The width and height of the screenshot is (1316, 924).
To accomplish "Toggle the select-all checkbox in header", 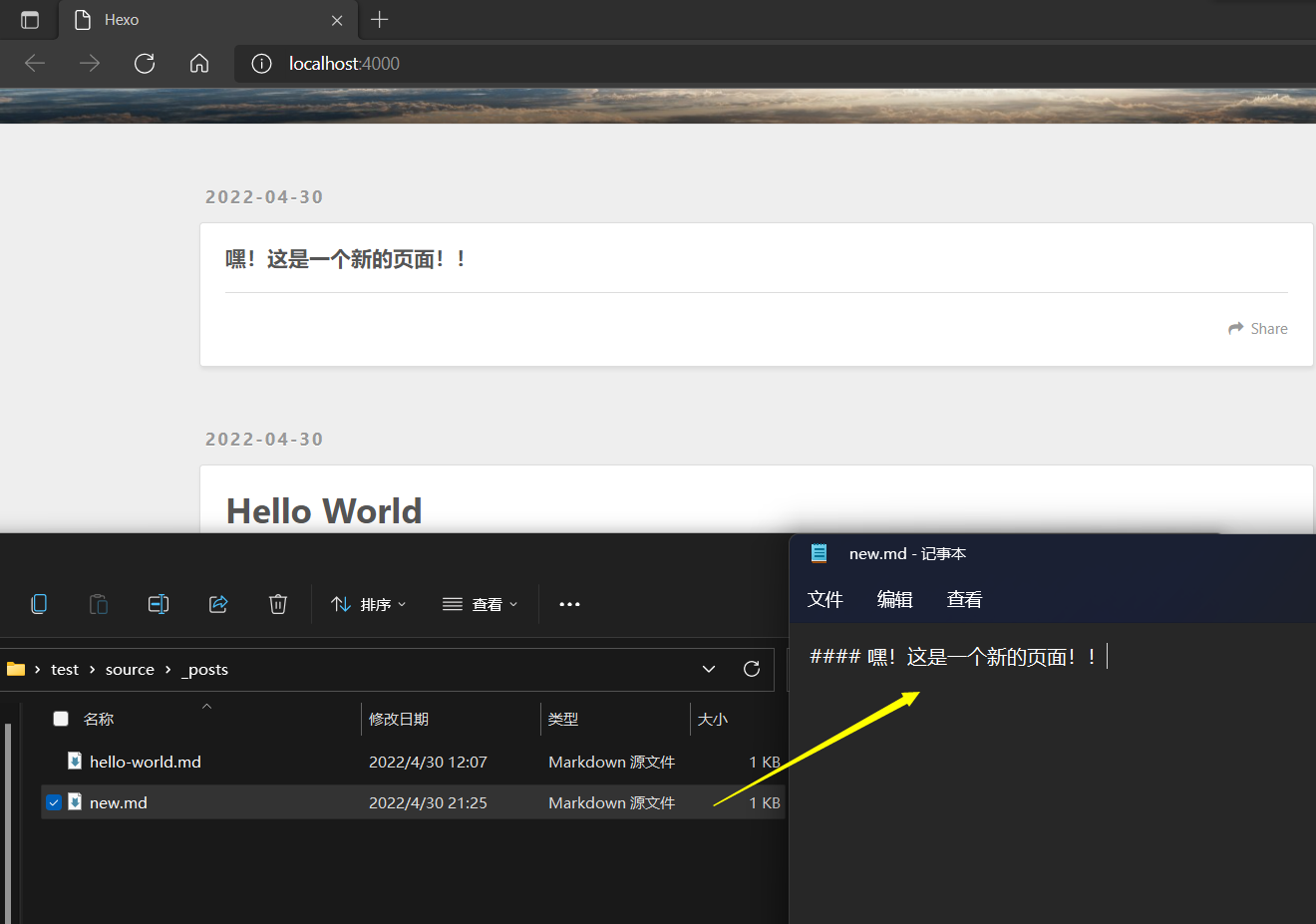I will pyautogui.click(x=61, y=719).
